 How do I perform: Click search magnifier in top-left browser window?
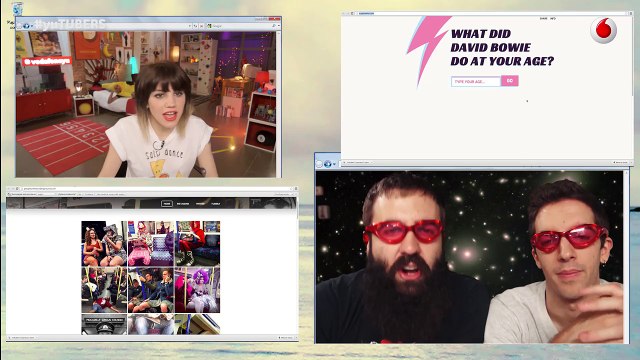pyautogui.click(x=273, y=26)
